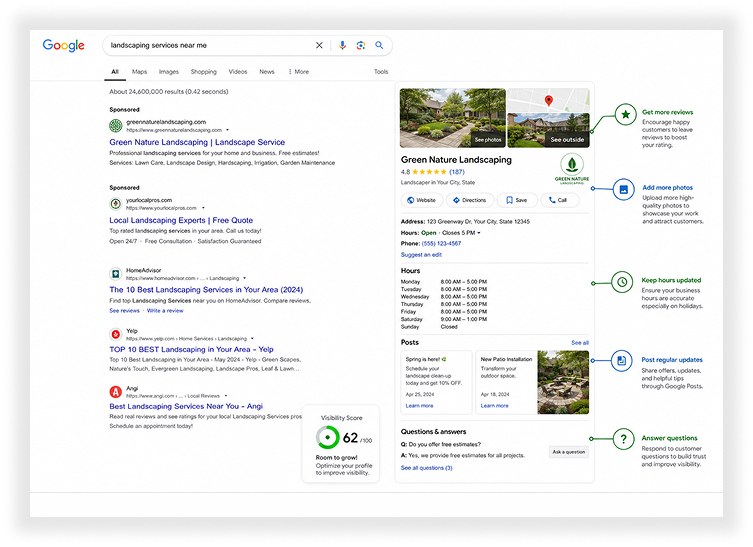The height and width of the screenshot is (547, 753).
Task: Start voice search with microphone icon
Action: 342,45
